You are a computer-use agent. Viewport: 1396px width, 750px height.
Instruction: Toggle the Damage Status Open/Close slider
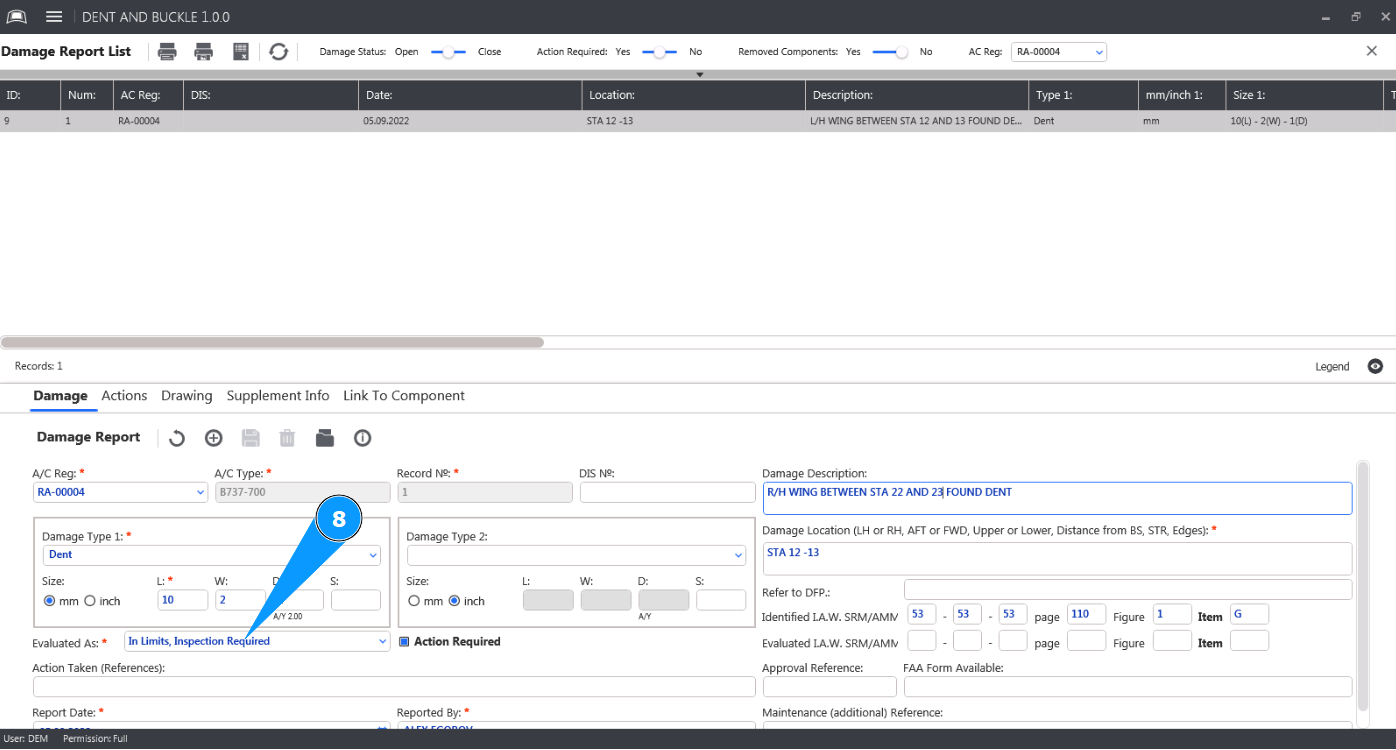pos(448,52)
